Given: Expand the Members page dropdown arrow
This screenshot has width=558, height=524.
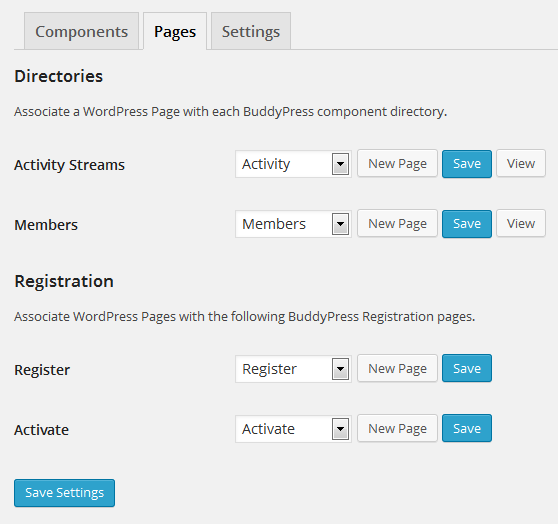Looking at the screenshot, I should 340,224.
